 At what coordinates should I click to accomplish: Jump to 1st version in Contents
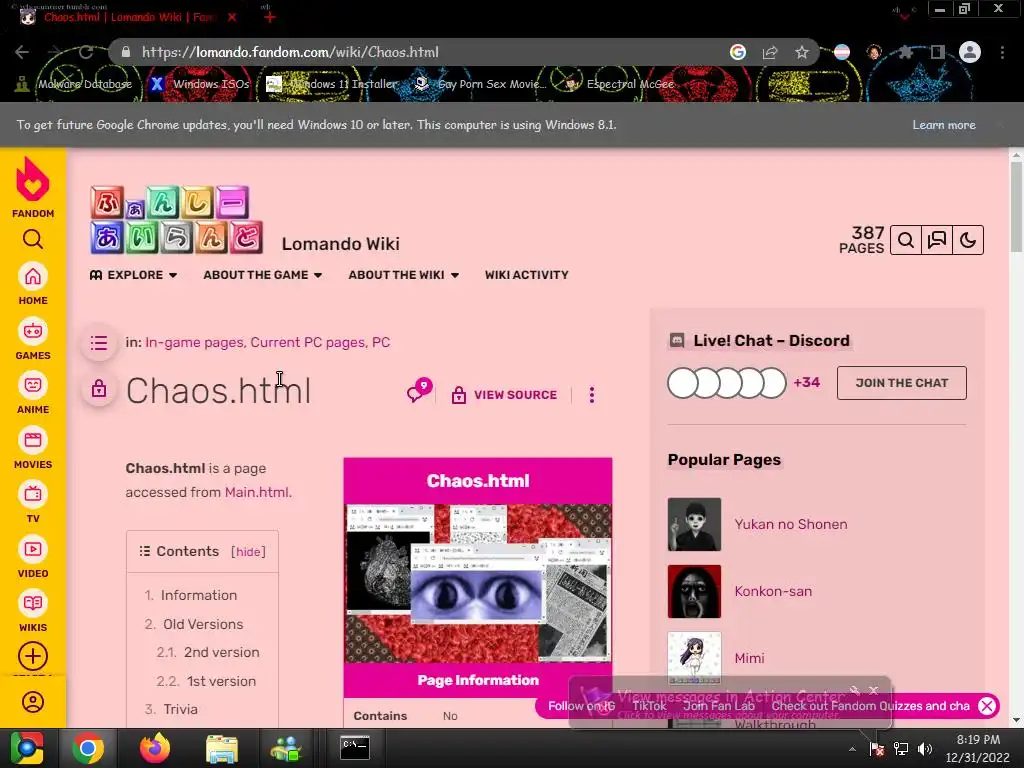pos(221,680)
